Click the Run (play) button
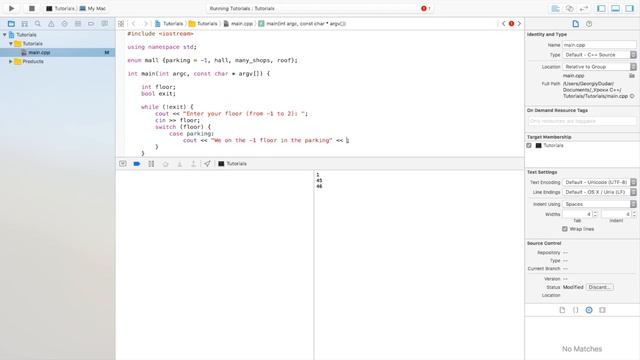 click(x=11, y=8)
